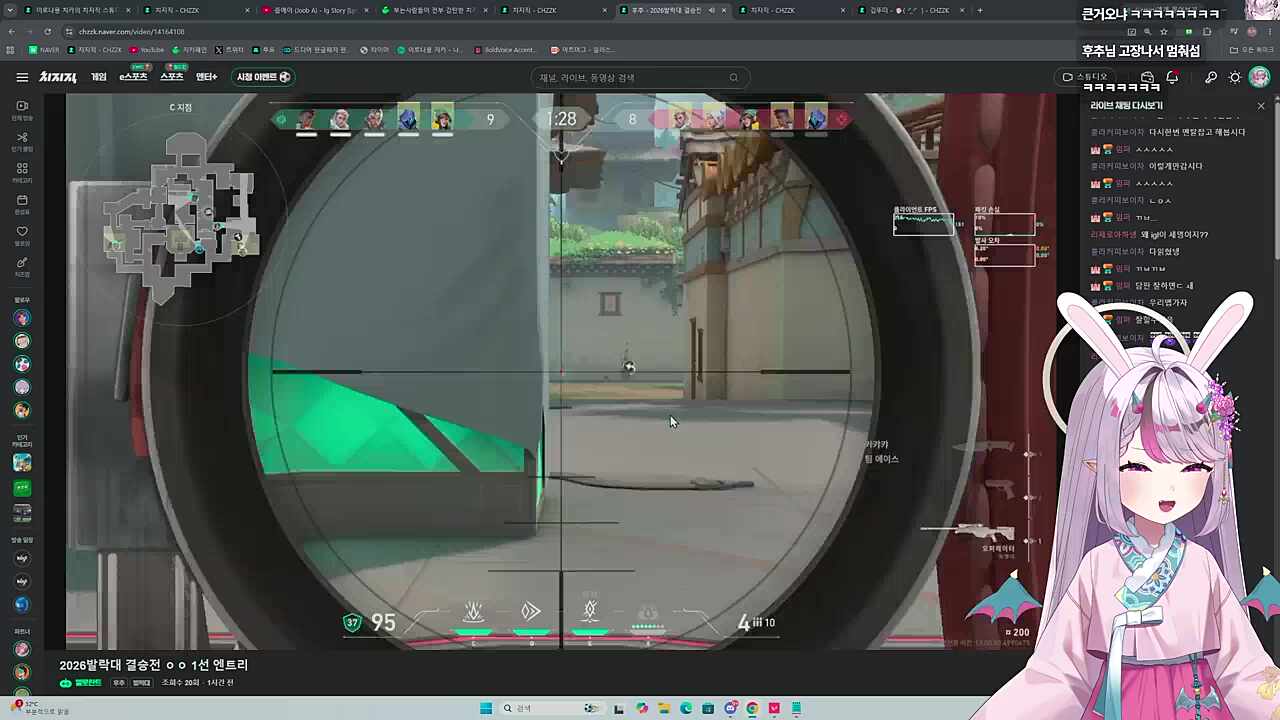Open the green popular category thumbnail
Viewport: 1280px width, 720px height.
(22, 488)
